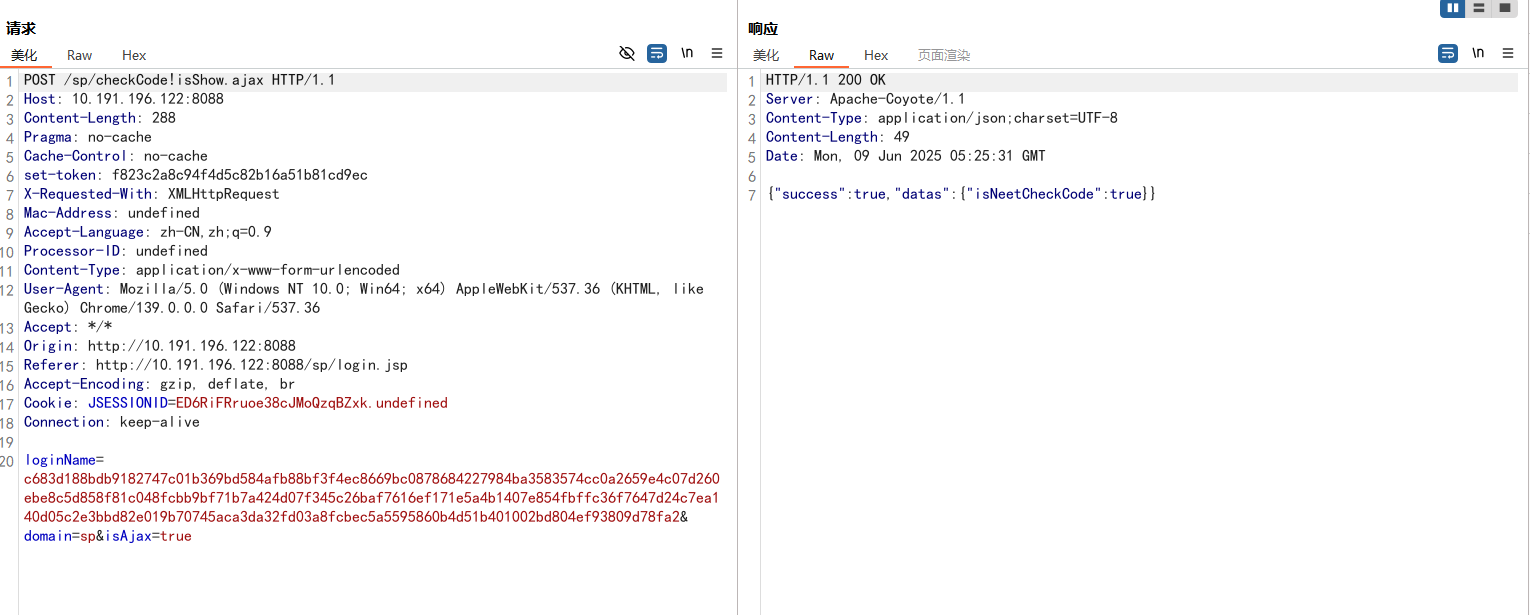This screenshot has height=615, width=1530.
Task: Click the 响应 panel heading
Action: tap(763, 29)
